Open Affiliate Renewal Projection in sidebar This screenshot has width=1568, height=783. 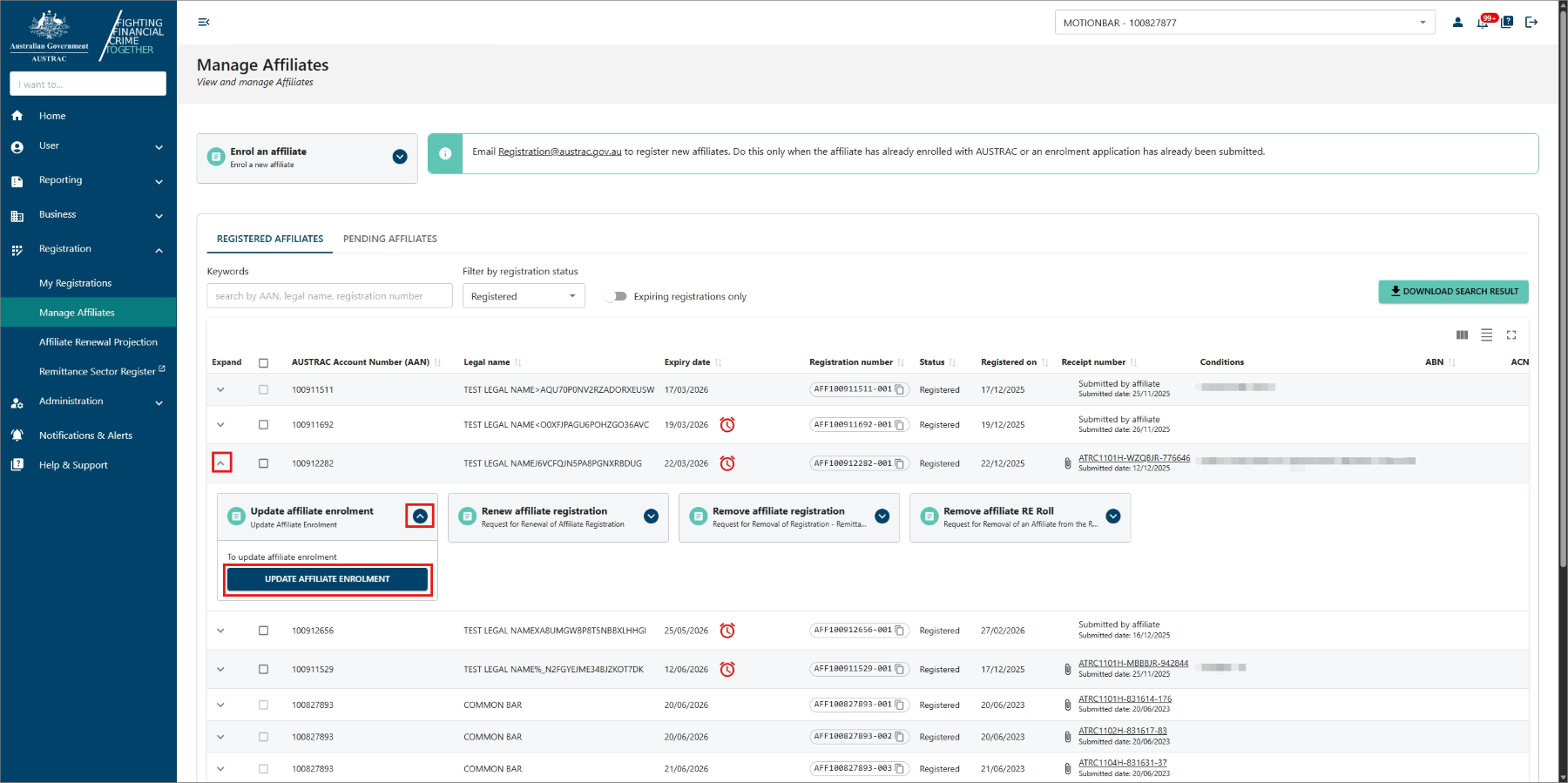coord(98,342)
